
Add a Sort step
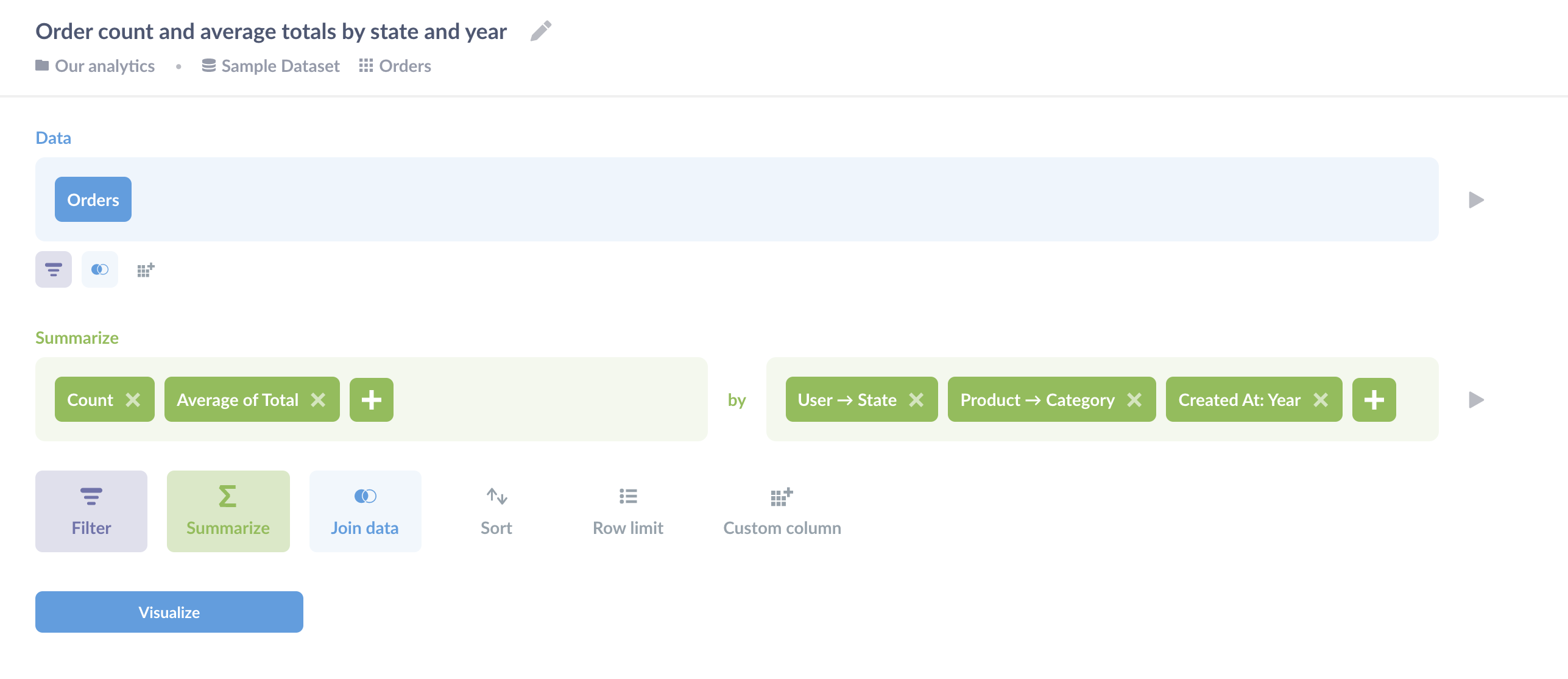click(x=496, y=511)
